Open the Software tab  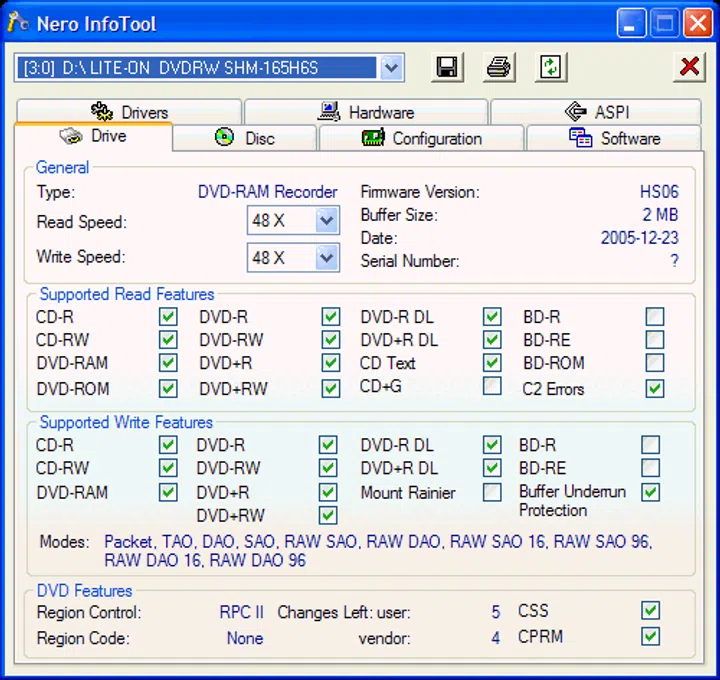(x=614, y=138)
